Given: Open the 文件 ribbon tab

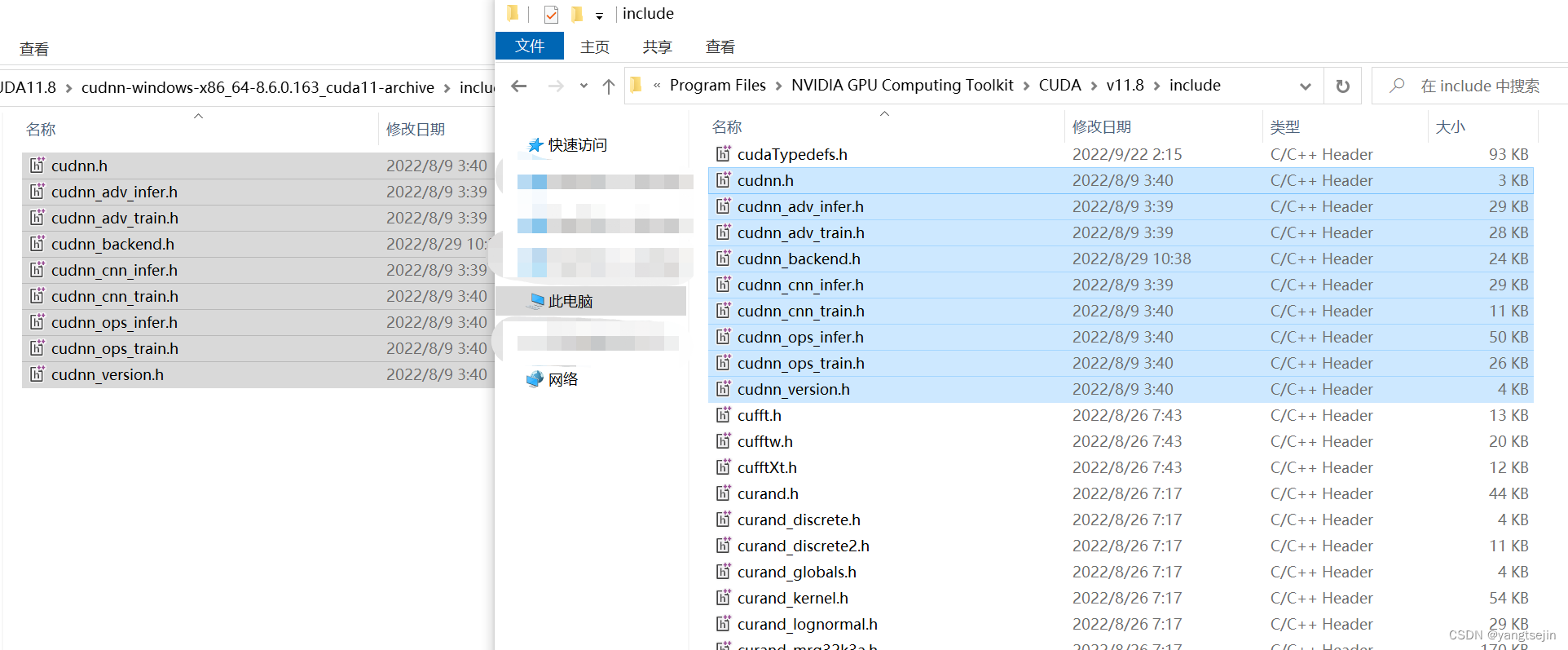Looking at the screenshot, I should pos(530,46).
